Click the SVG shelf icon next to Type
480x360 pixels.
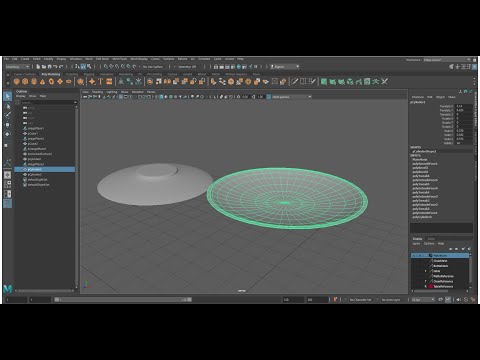click(x=109, y=81)
